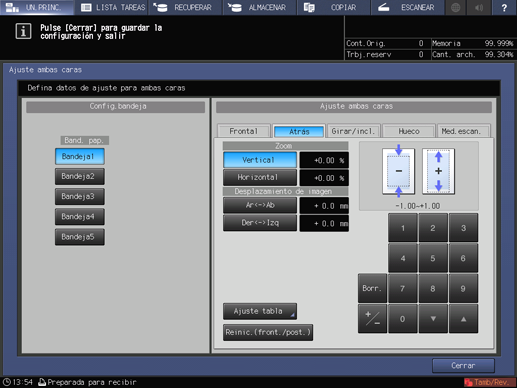Click the Der<->Izq value + 0.0 mm
Viewport: 517px width, 388px height.
tap(324, 223)
